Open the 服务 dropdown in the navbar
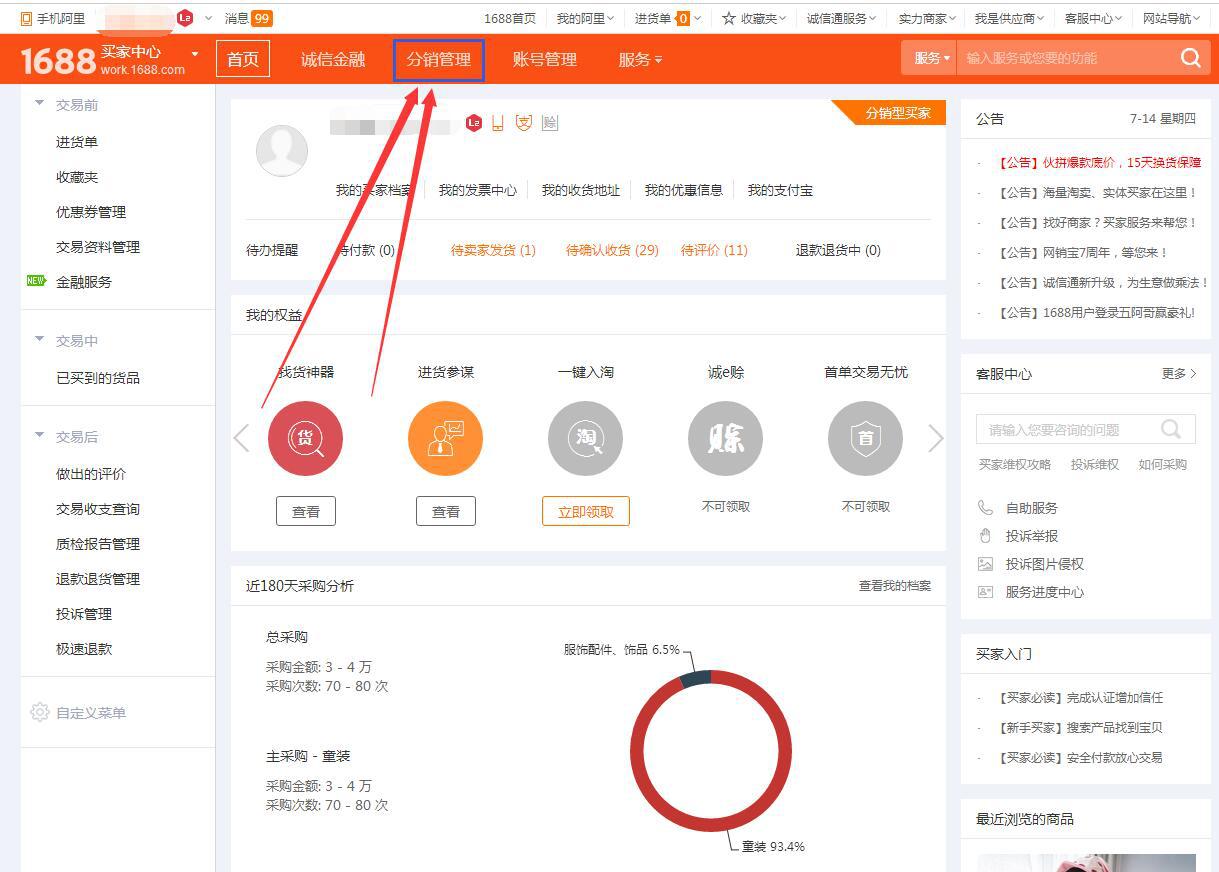Screen dimensions: 1219x872 pyautogui.click(x=929, y=58)
